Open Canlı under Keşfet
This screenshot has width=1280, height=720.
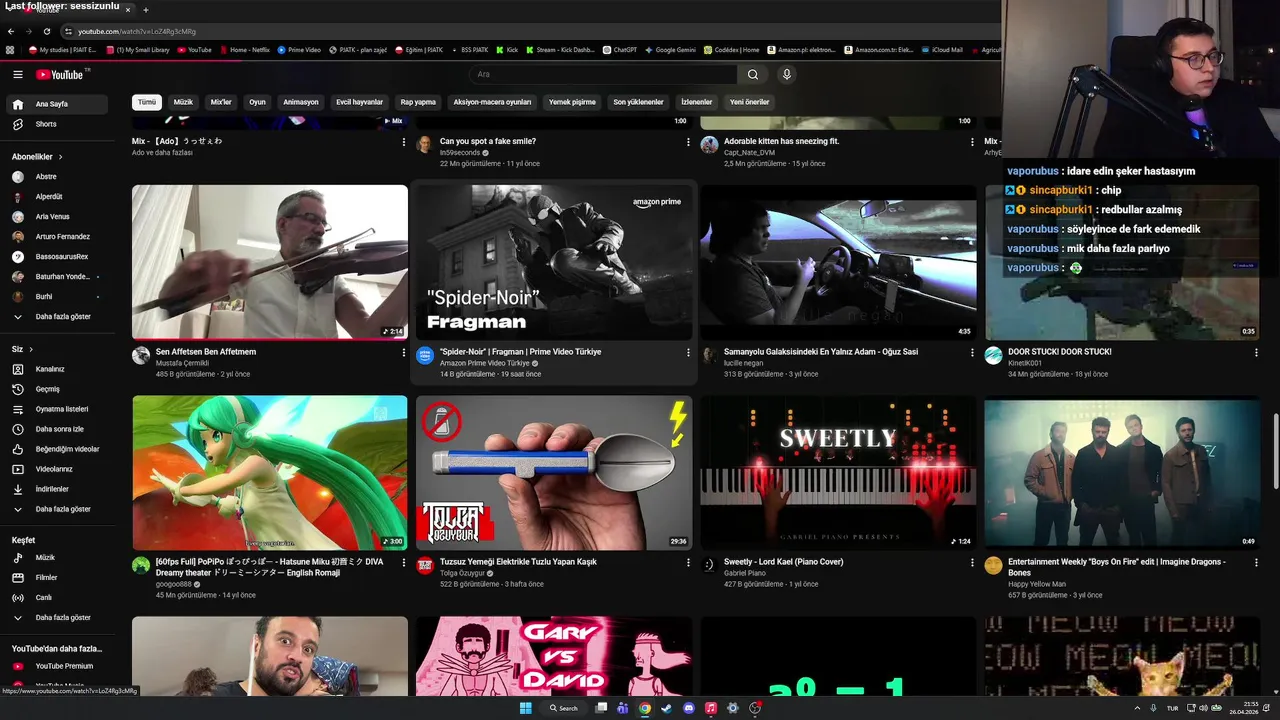tap(58, 597)
